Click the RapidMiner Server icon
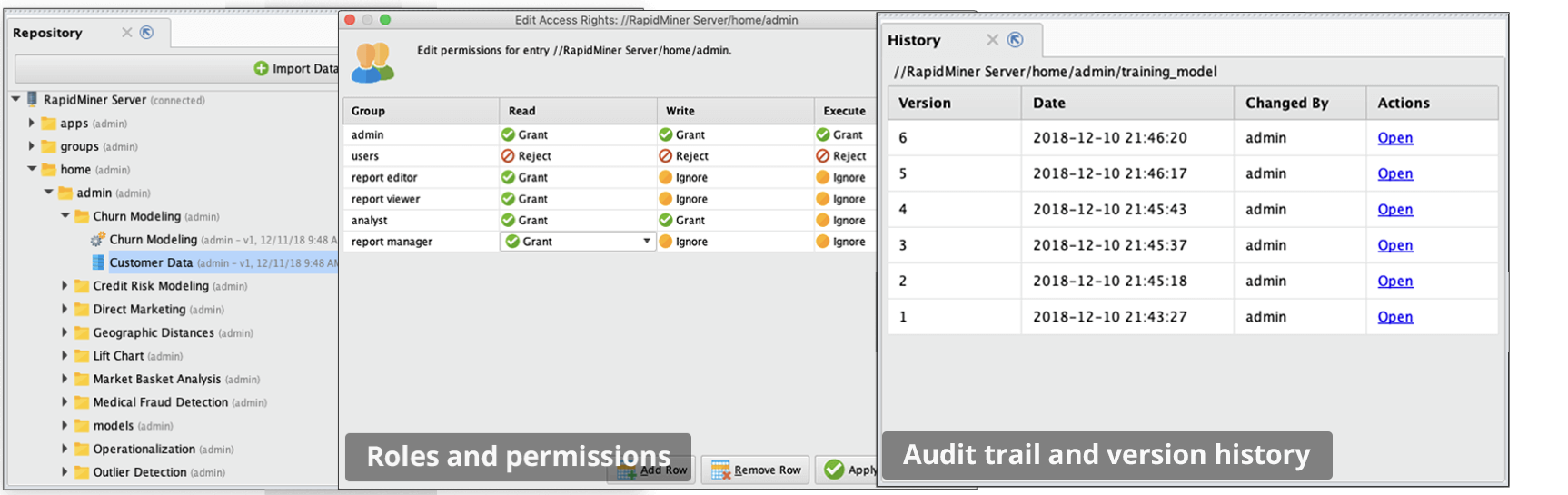The height and width of the screenshot is (495, 1568). 33,99
